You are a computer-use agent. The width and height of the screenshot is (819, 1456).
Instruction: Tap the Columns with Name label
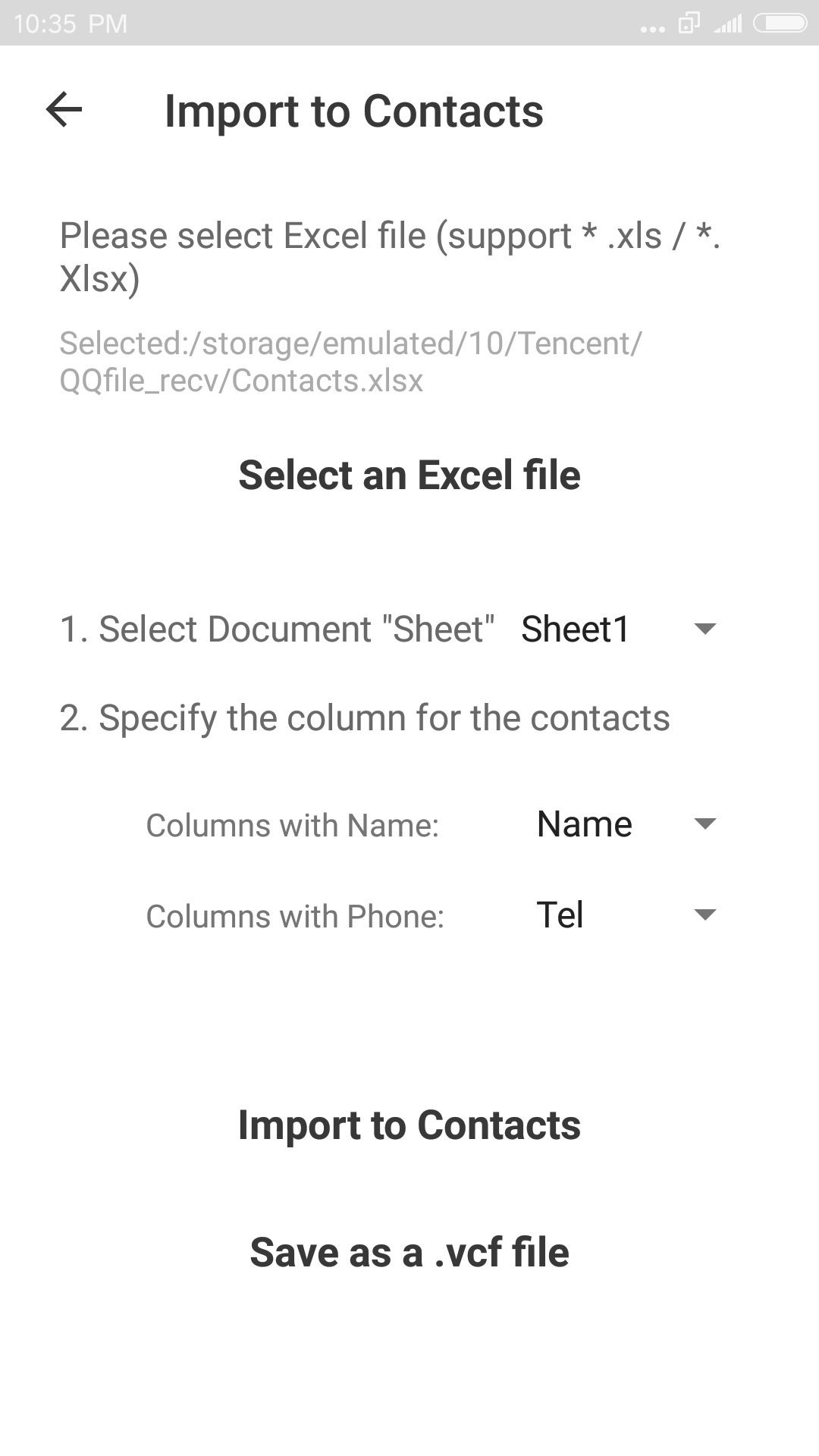click(293, 826)
